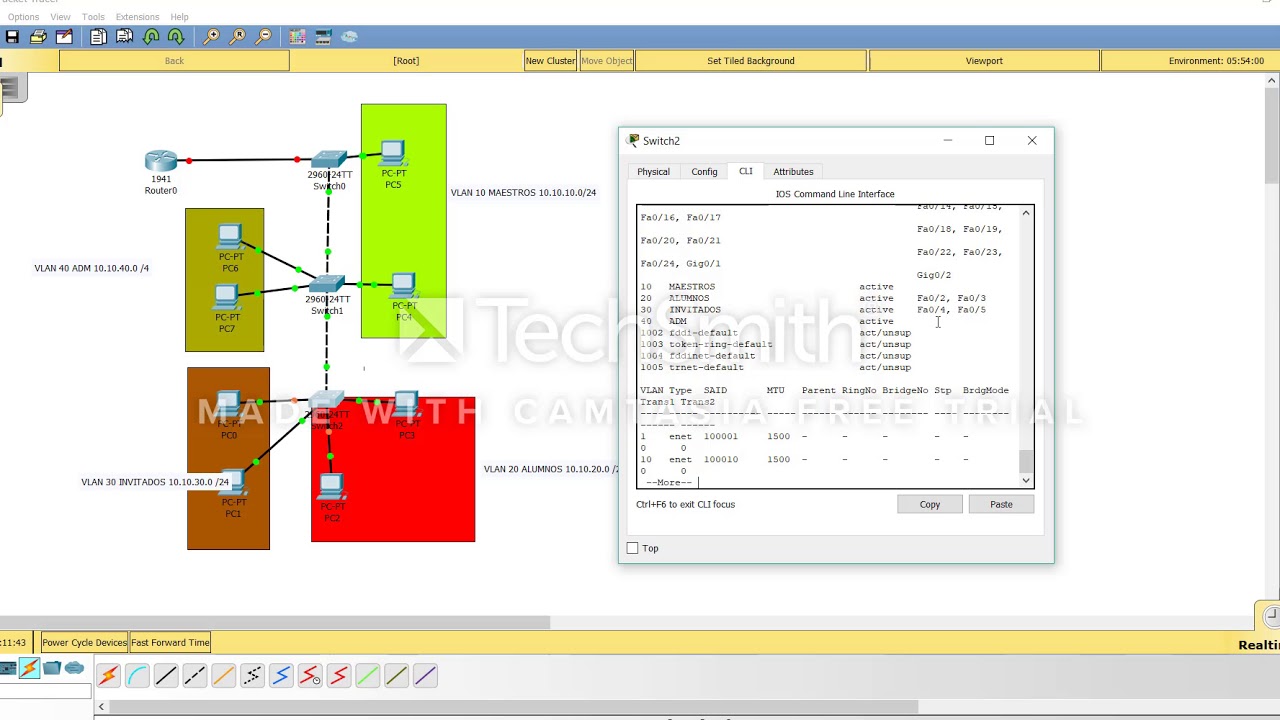Click the cloud icon in the toolbar

click(x=349, y=37)
